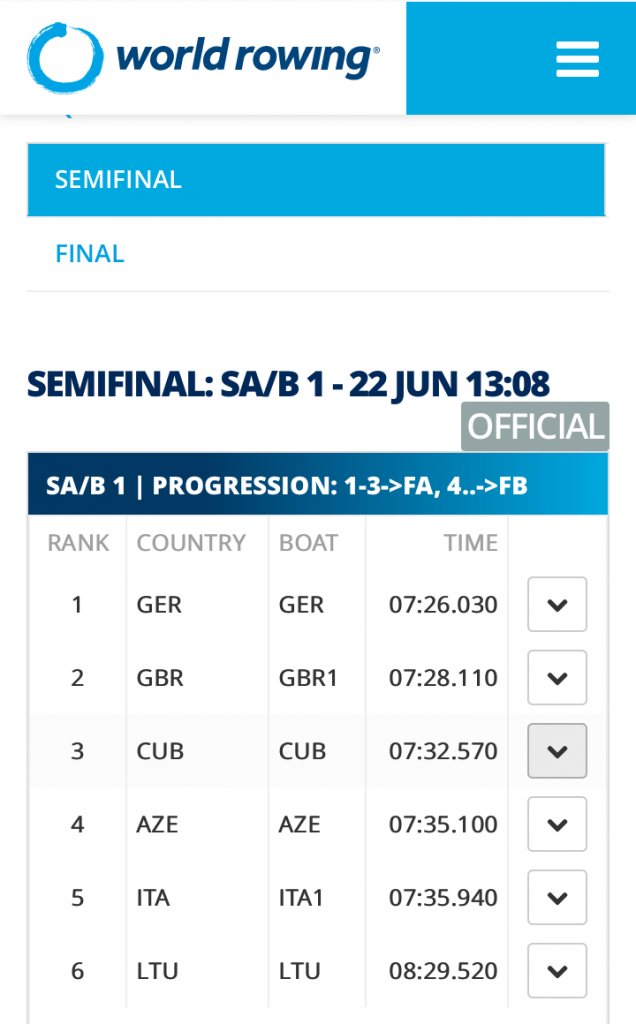Click the COUNTRY column header

click(191, 543)
